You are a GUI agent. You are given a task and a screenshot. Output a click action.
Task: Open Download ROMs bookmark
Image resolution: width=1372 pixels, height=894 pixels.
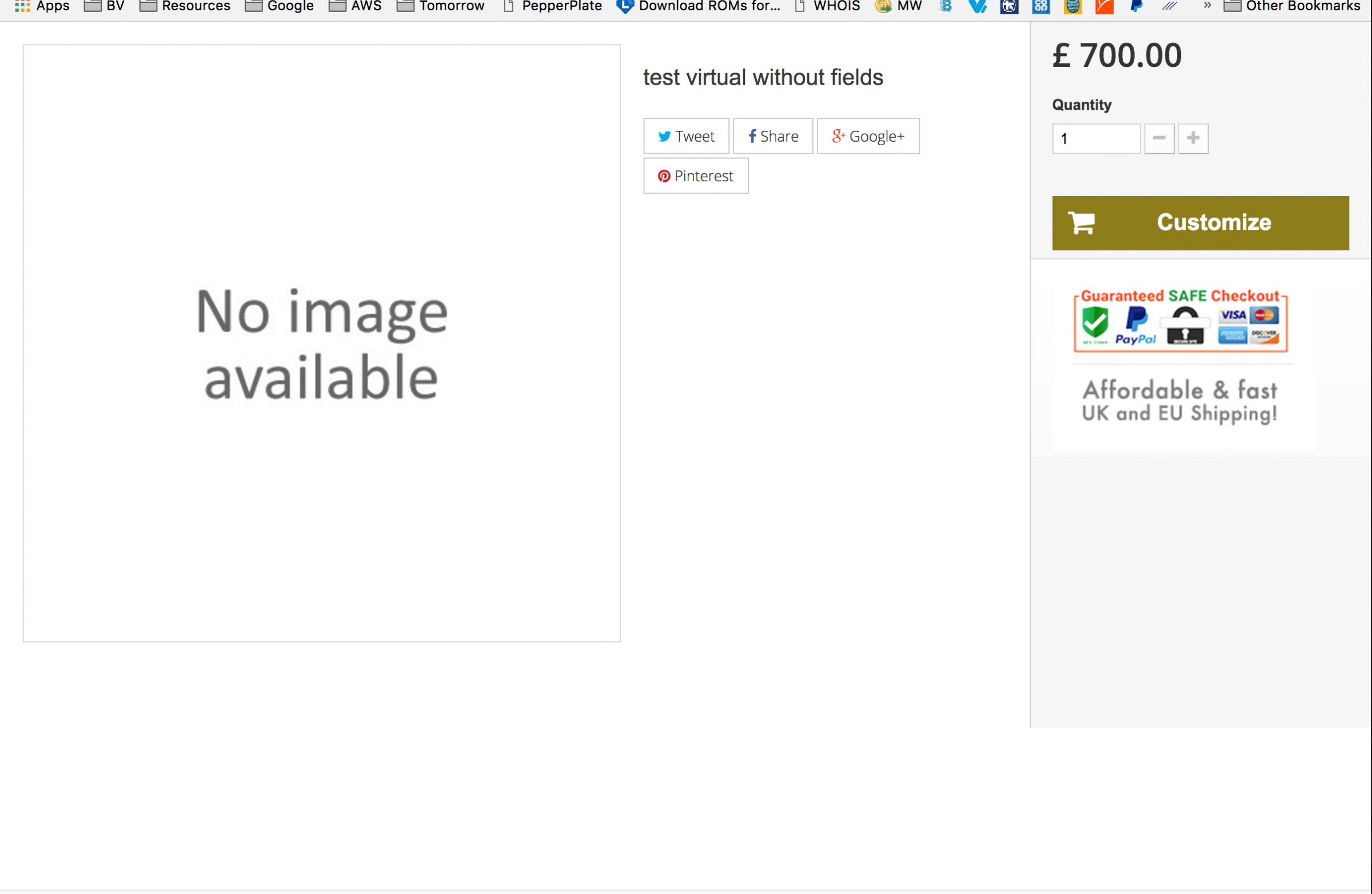point(698,6)
